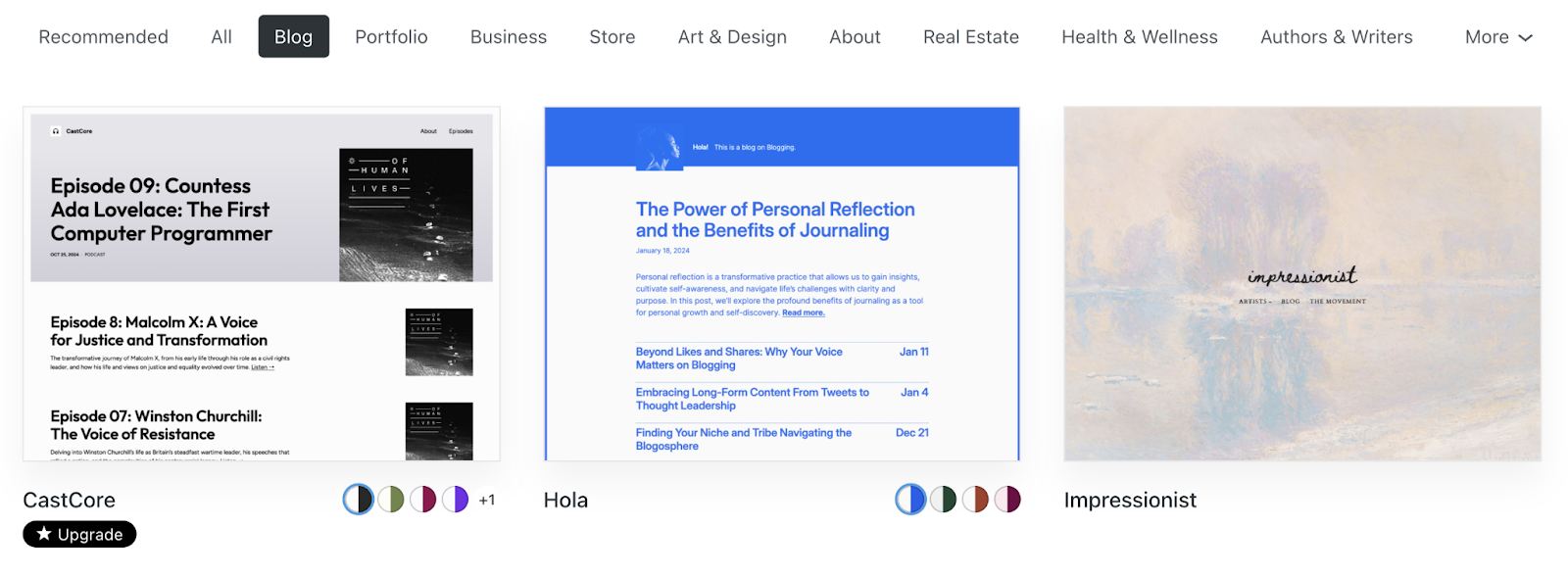Click the Upgrade badge under CastCore
This screenshot has width=1568, height=576.
(79, 534)
